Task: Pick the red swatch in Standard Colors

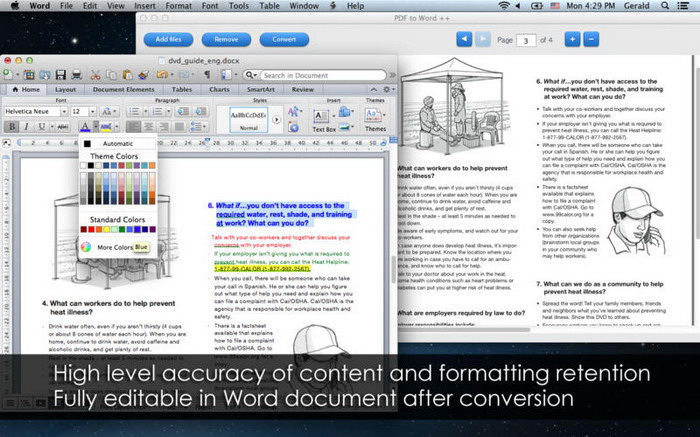Action: tap(91, 229)
